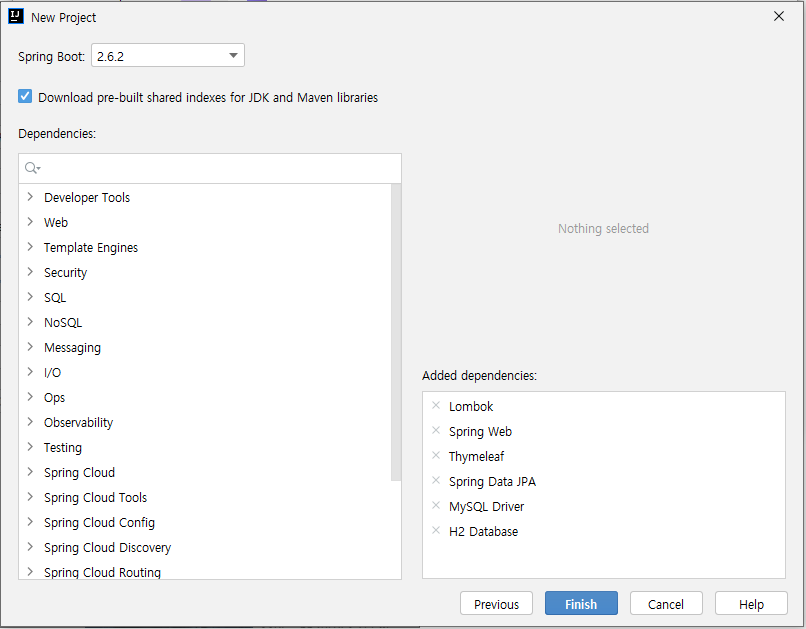
Task: Select Spring Data JPA in added dependencies
Action: pos(492,482)
